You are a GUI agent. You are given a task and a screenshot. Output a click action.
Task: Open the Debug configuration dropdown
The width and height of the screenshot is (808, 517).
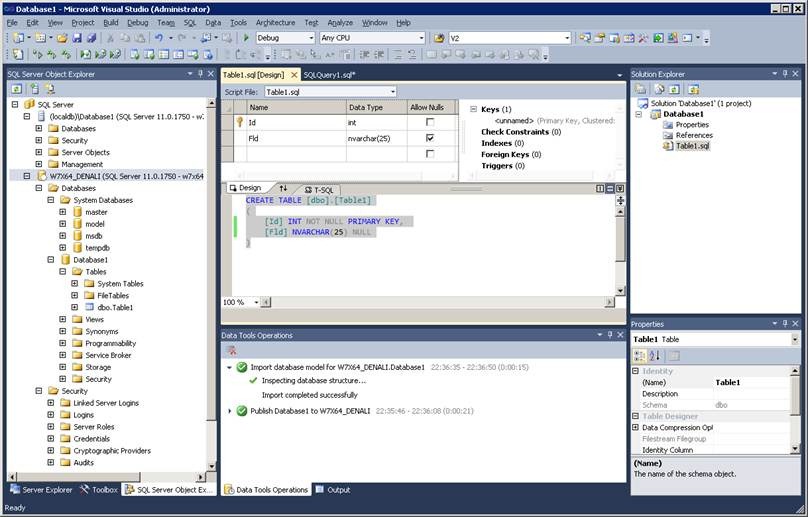309,38
